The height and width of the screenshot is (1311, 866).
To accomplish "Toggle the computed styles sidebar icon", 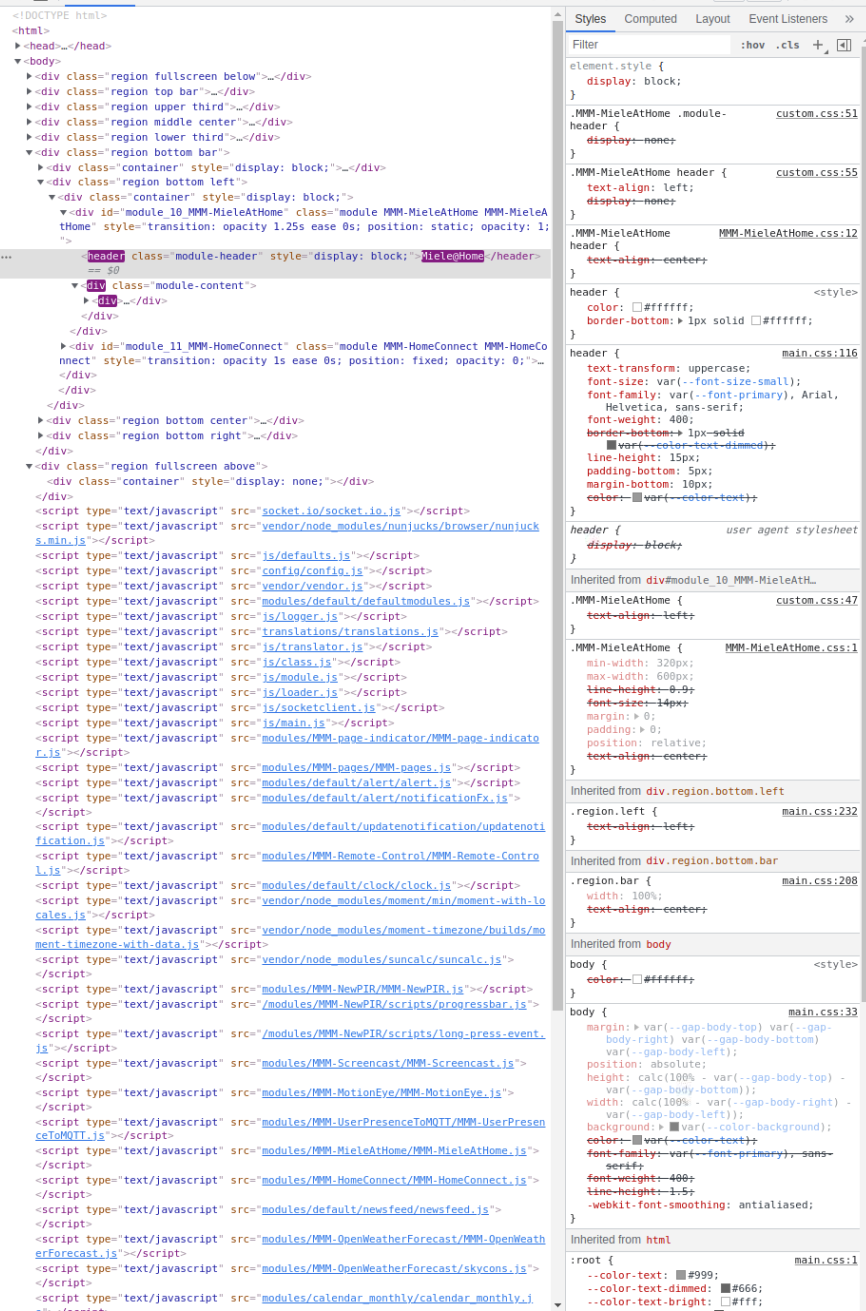I will click(844, 45).
